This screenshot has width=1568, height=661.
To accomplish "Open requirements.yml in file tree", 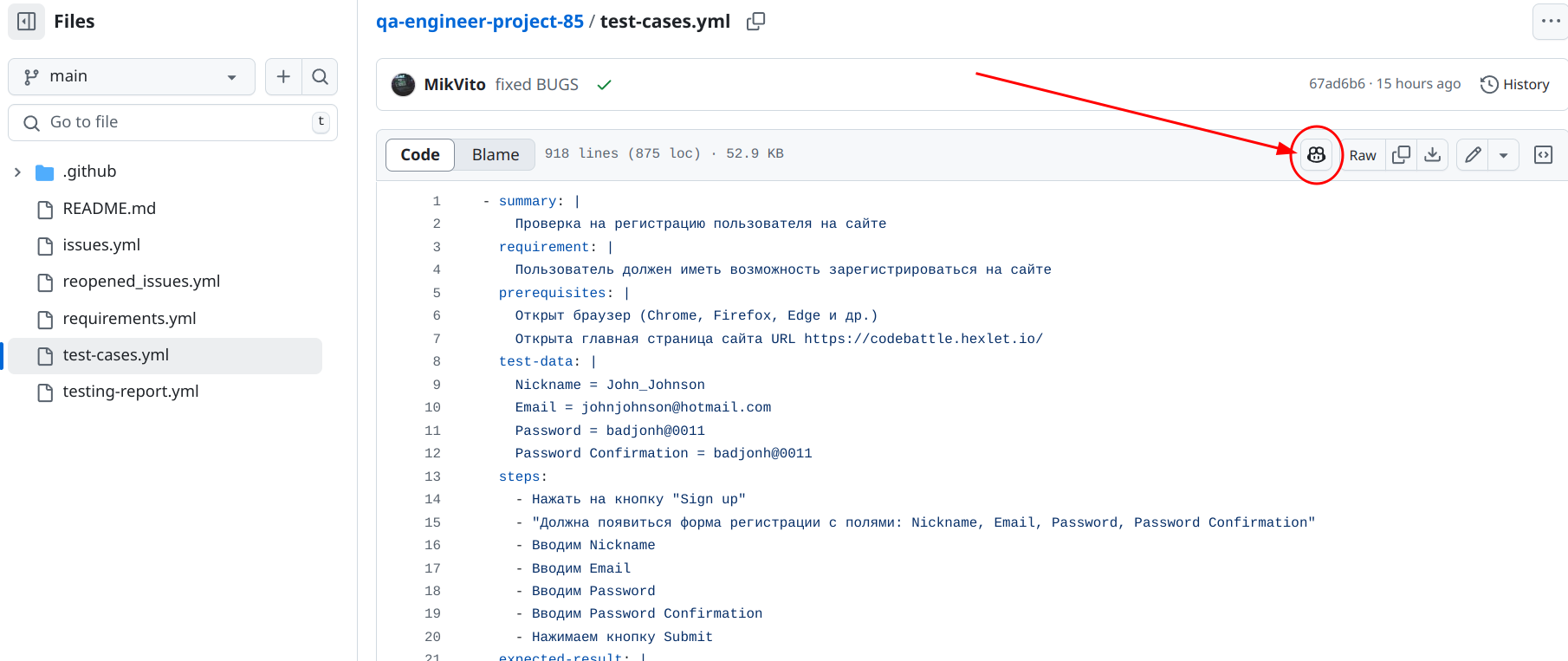I will coord(129,319).
